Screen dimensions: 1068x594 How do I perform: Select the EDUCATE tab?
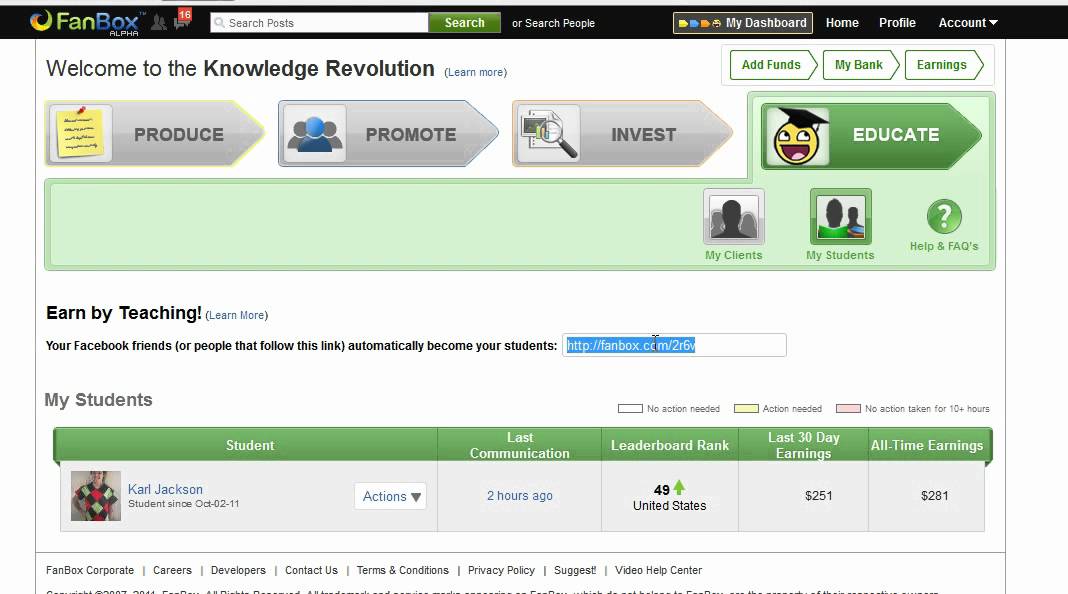871,136
